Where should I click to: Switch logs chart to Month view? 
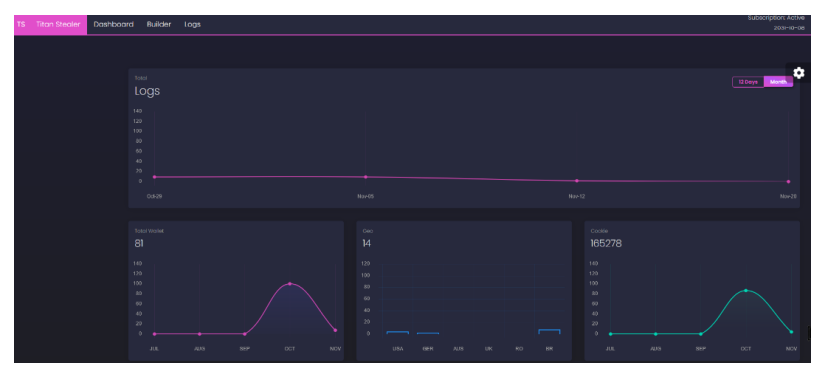point(778,82)
